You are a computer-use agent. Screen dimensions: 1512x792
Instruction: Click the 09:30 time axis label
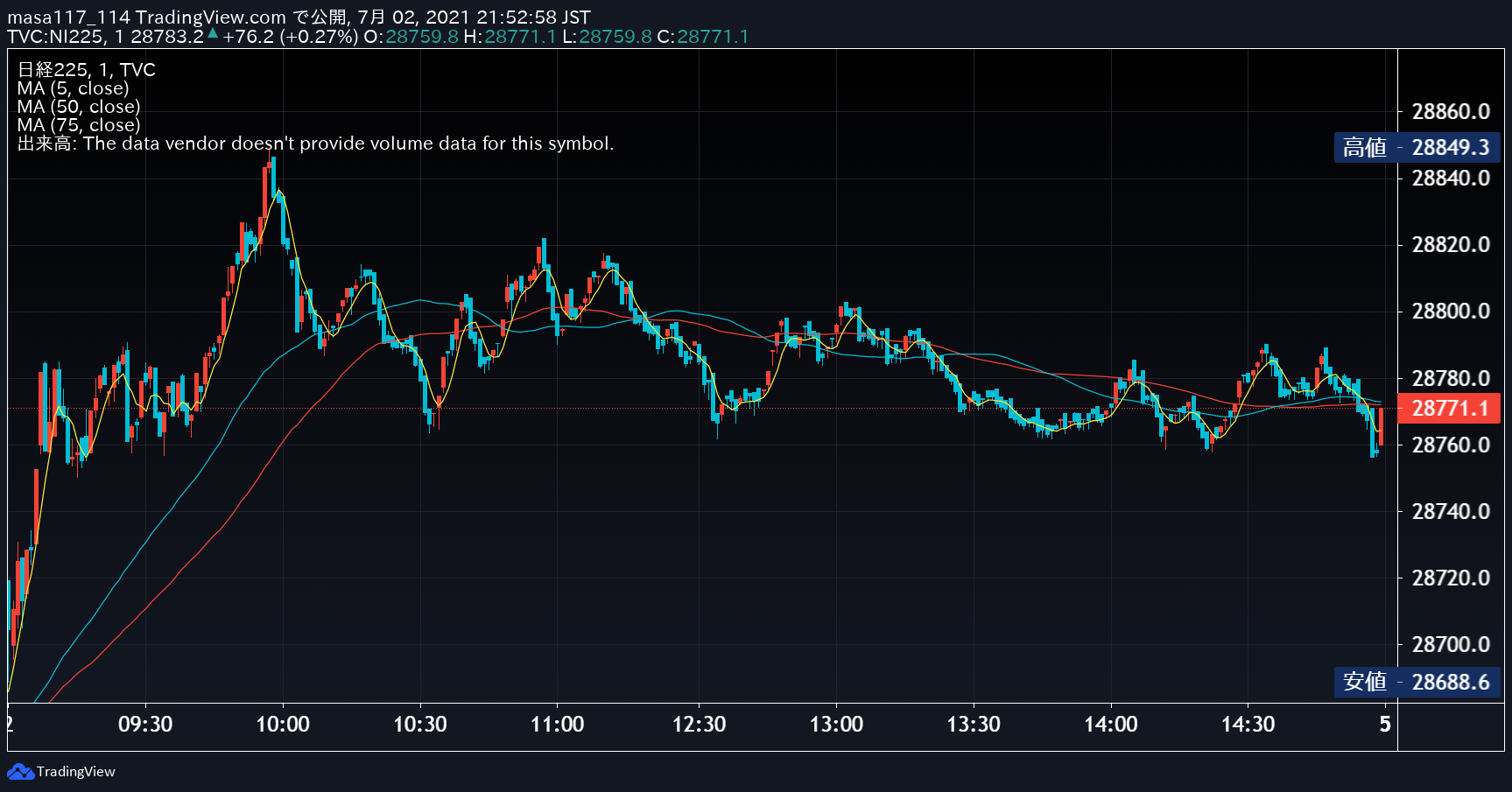pos(145,725)
